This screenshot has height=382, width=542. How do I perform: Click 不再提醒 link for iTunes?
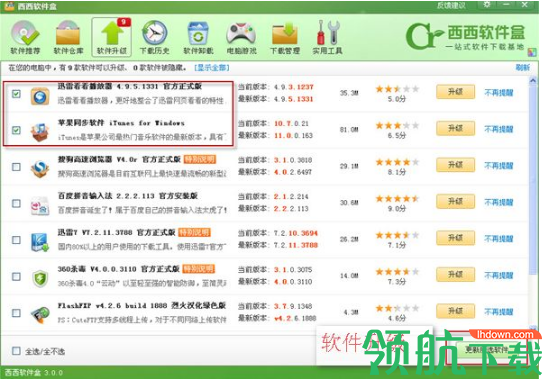point(499,129)
